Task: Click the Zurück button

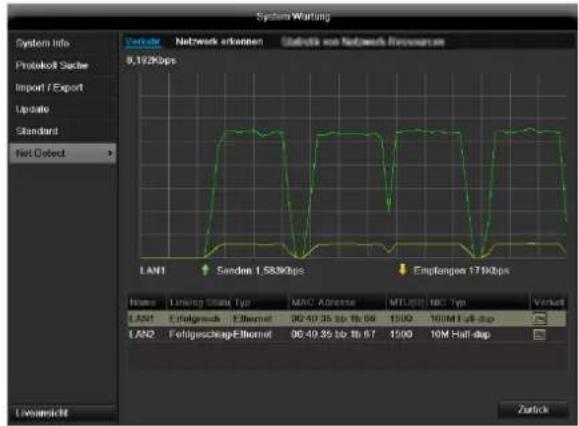Action: pyautogui.click(x=533, y=409)
